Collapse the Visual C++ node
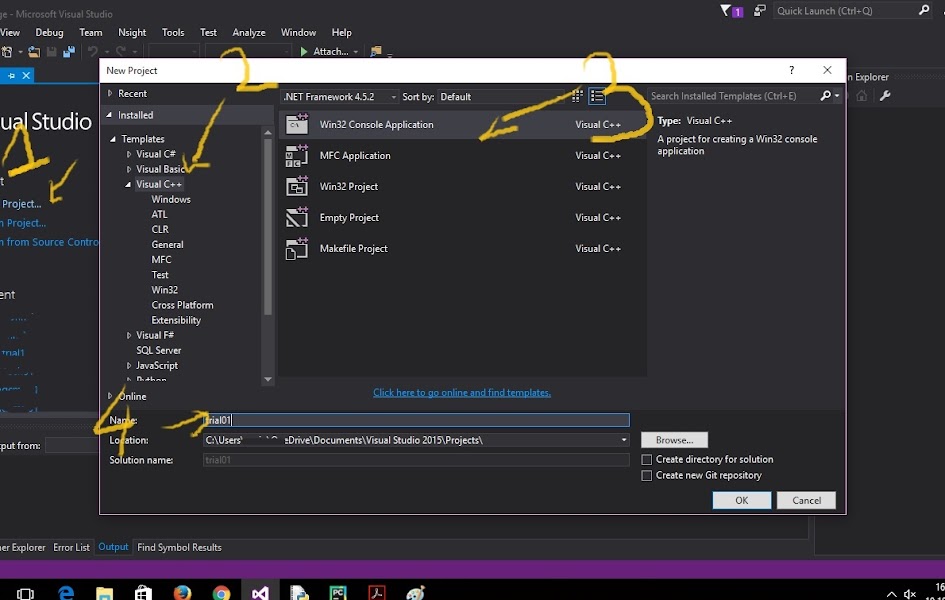The height and width of the screenshot is (600, 945). tap(128, 184)
